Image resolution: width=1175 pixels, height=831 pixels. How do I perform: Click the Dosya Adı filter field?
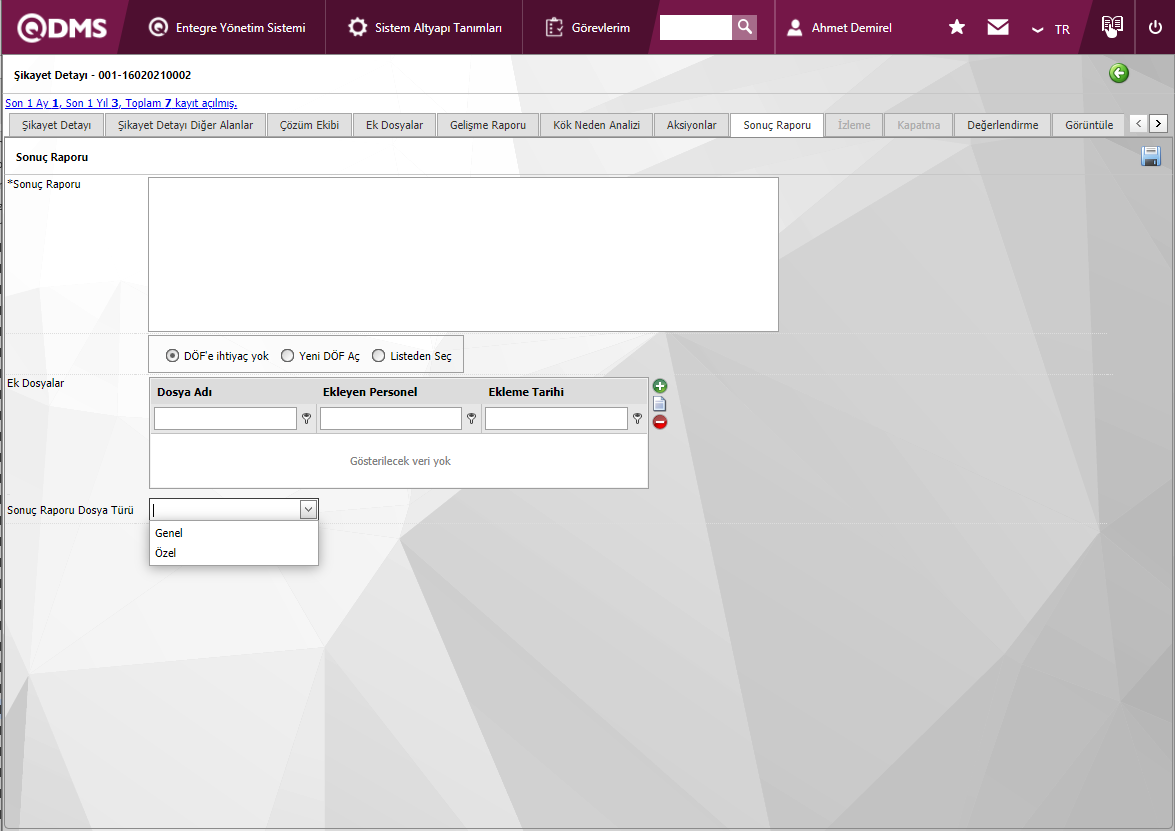click(x=225, y=418)
